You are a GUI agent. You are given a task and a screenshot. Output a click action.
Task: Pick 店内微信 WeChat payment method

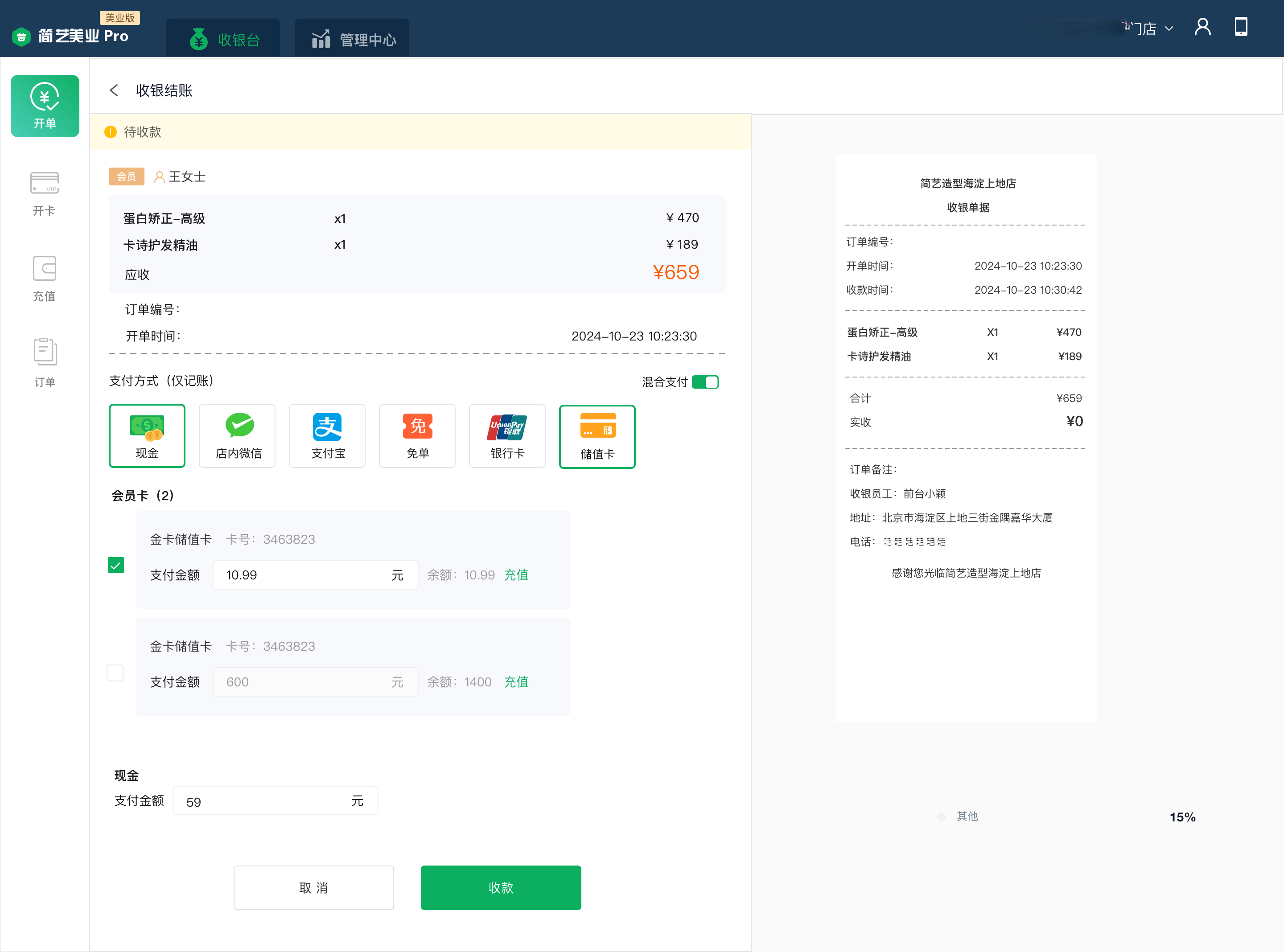click(237, 435)
